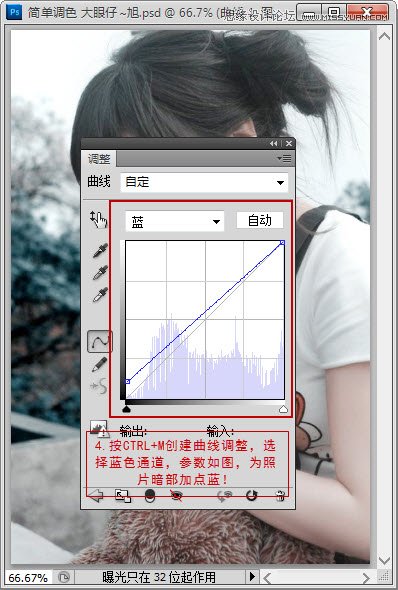Click the 自动 auto button
Image resolution: width=398 pixels, height=590 pixels.
click(260, 220)
